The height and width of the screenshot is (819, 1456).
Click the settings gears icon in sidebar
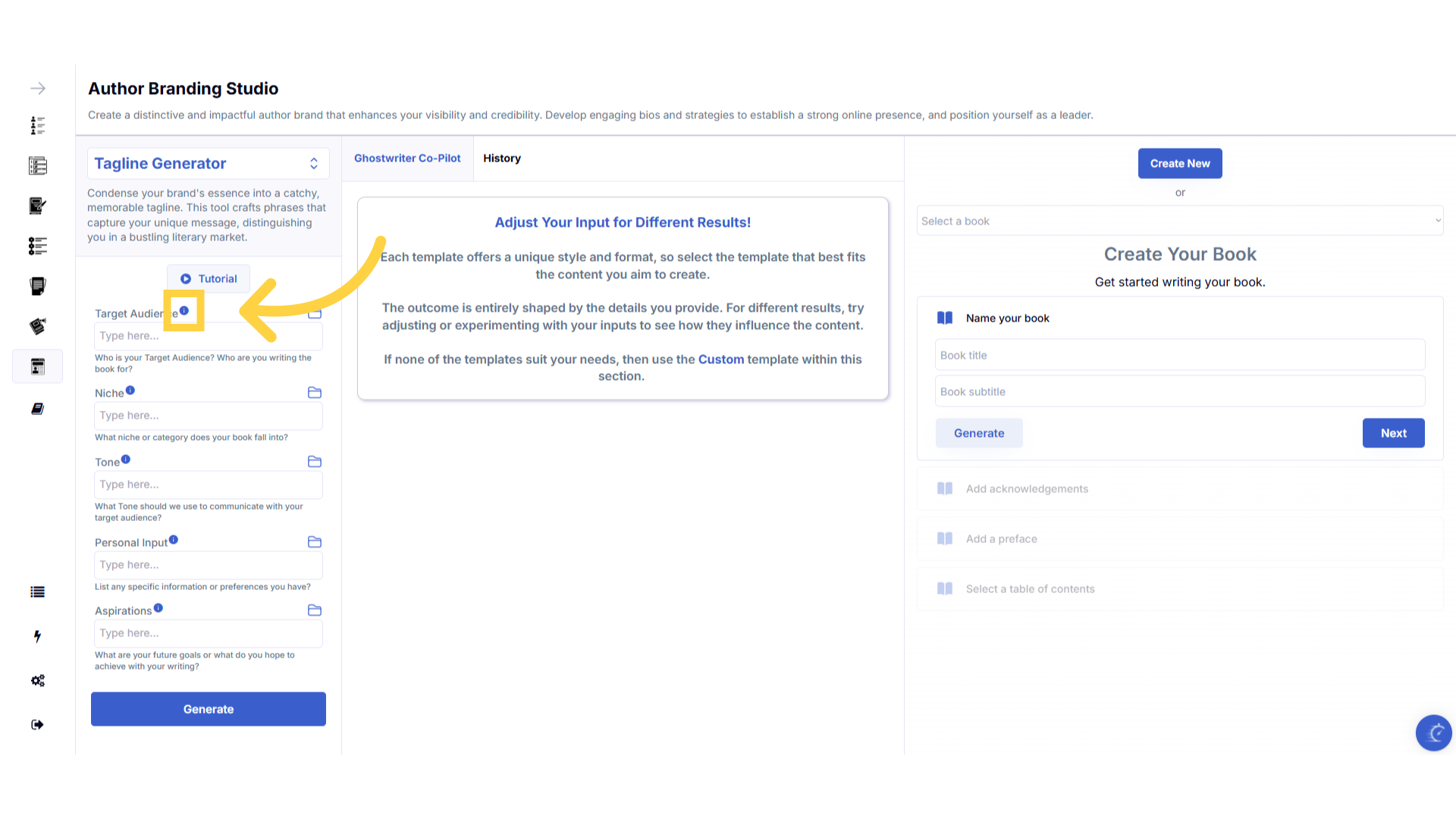[x=38, y=680]
